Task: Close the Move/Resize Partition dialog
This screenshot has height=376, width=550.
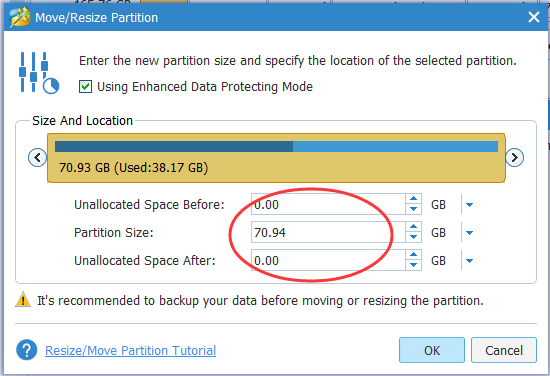Action: (x=534, y=17)
